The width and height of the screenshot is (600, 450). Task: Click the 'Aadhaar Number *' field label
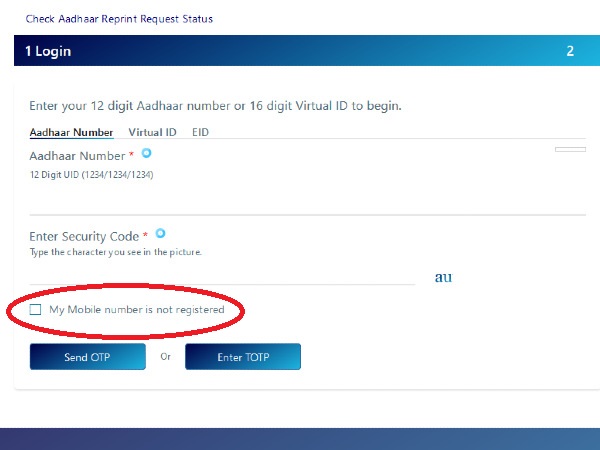click(79, 156)
